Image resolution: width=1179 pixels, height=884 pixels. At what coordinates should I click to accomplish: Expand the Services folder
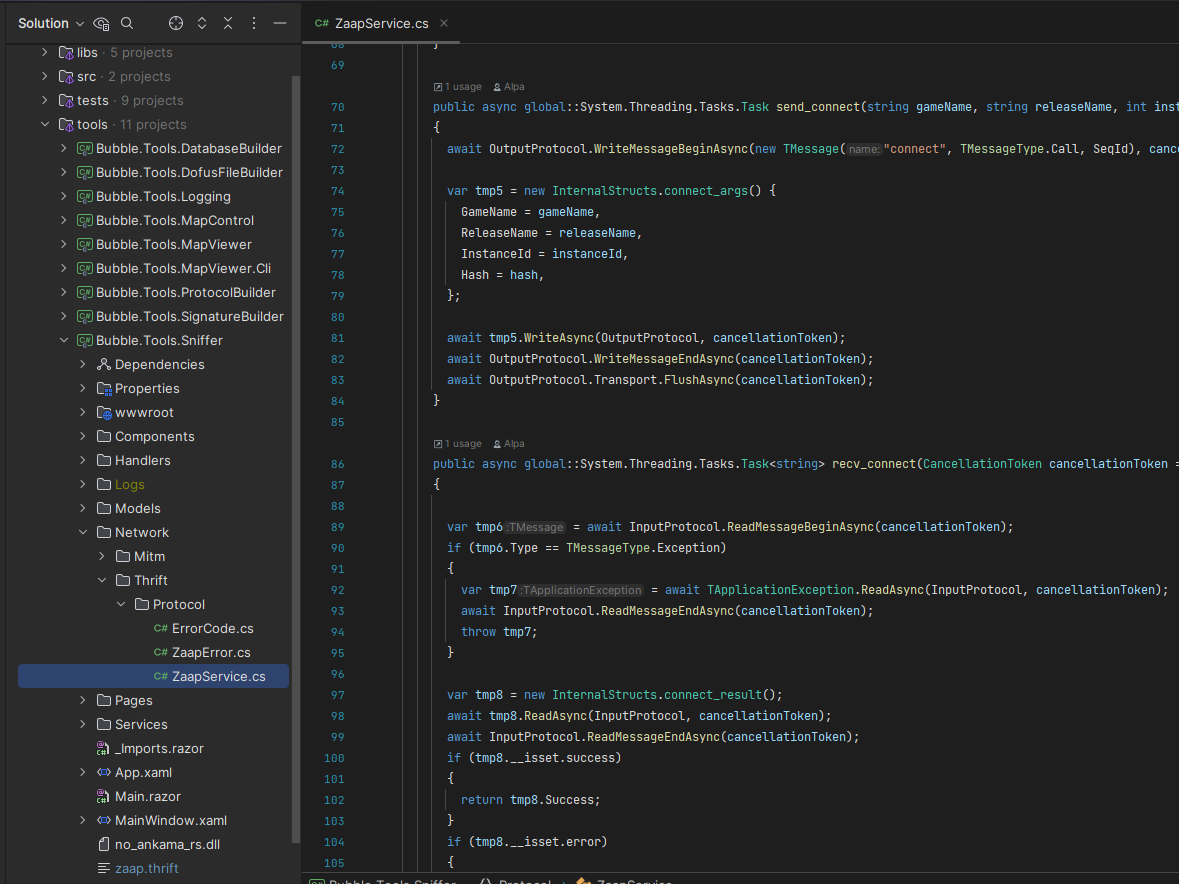(x=83, y=725)
